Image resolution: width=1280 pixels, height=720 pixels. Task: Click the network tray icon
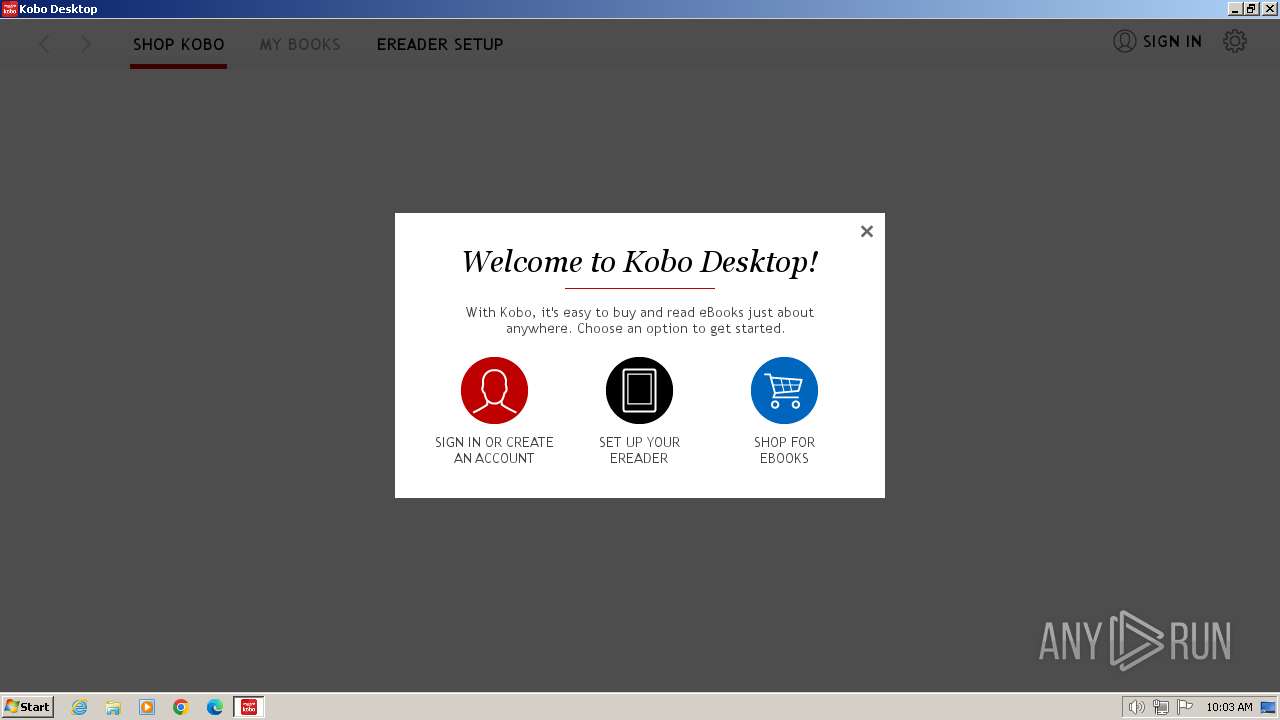pos(1160,707)
